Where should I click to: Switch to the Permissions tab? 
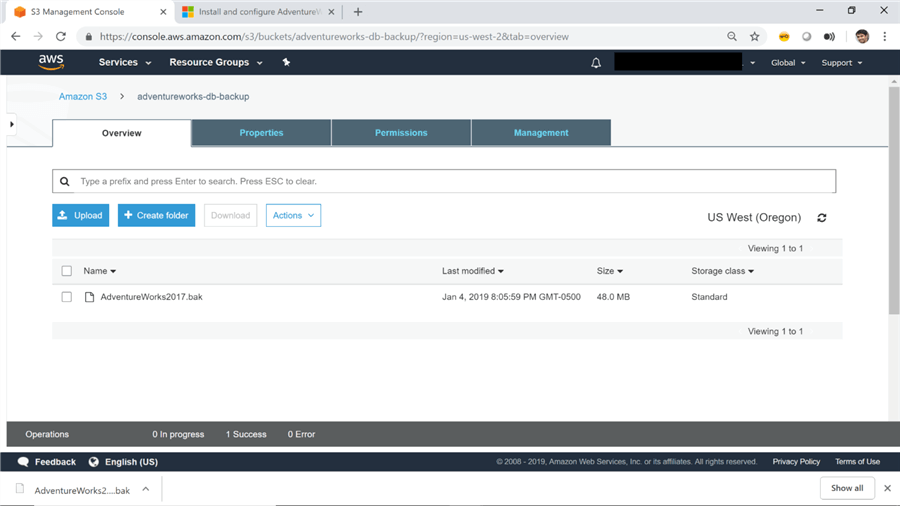point(401,133)
